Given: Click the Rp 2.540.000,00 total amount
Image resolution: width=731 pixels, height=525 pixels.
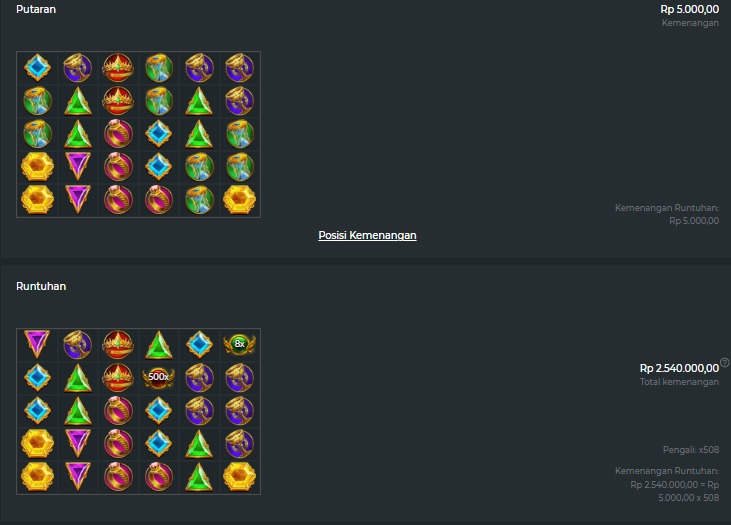Looking at the screenshot, I should coord(679,368).
